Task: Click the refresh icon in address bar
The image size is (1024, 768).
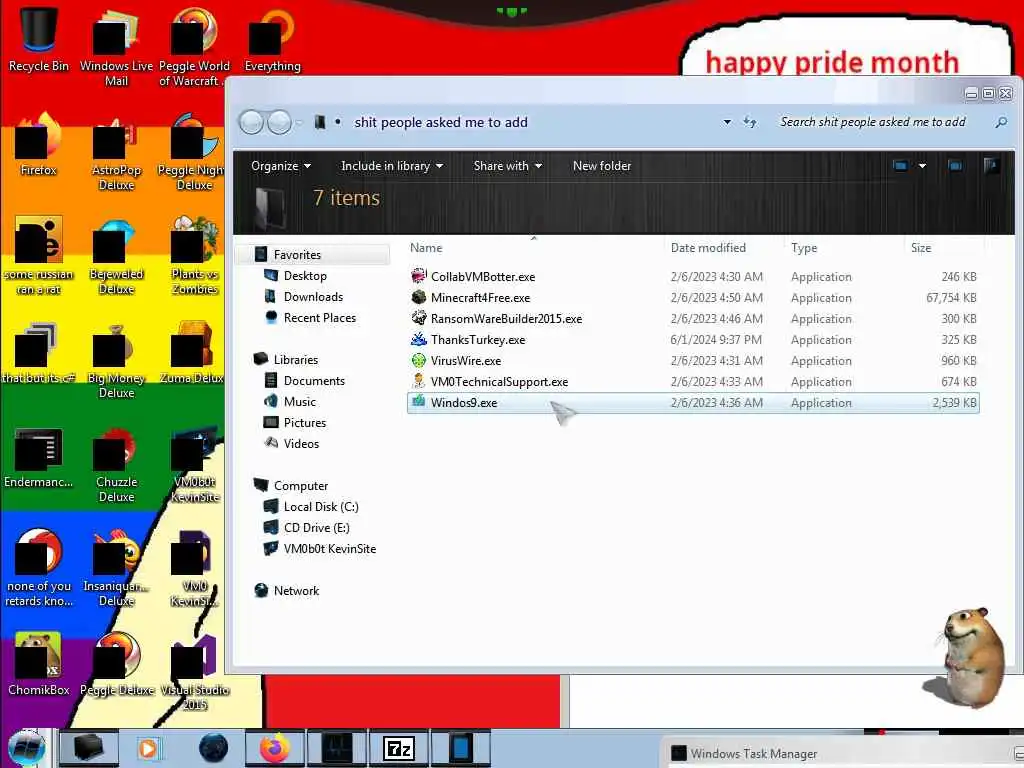Action: pos(750,122)
